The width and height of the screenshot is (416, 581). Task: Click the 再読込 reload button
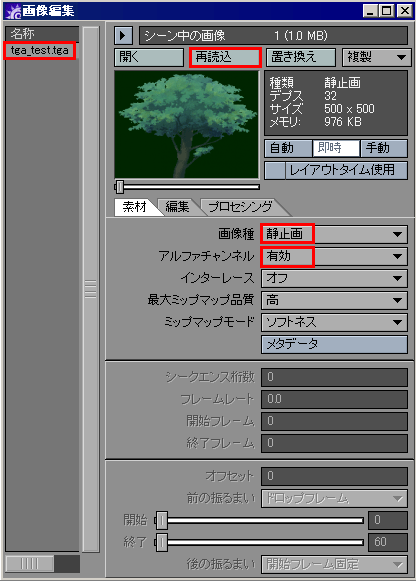point(225,57)
